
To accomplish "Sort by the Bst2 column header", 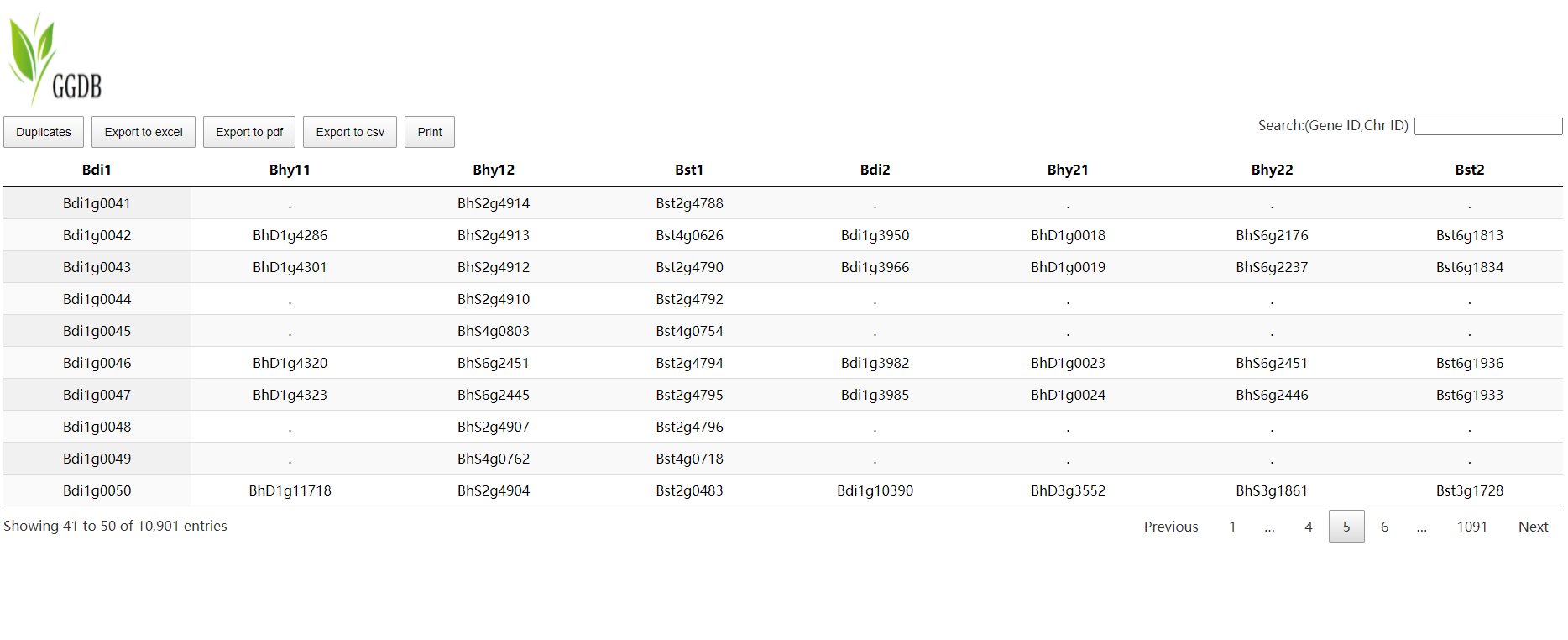I will [x=1469, y=170].
